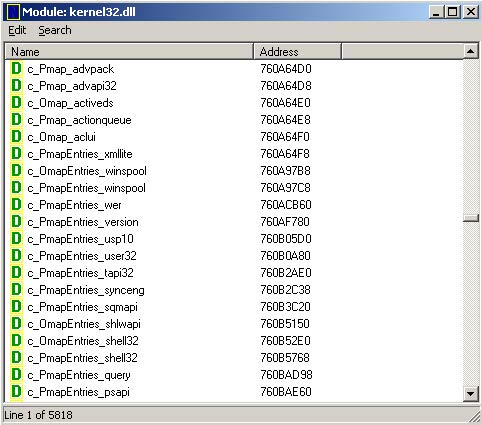
Task: Select the D icon beside c_PmapEntries_wer
Action: (16, 205)
